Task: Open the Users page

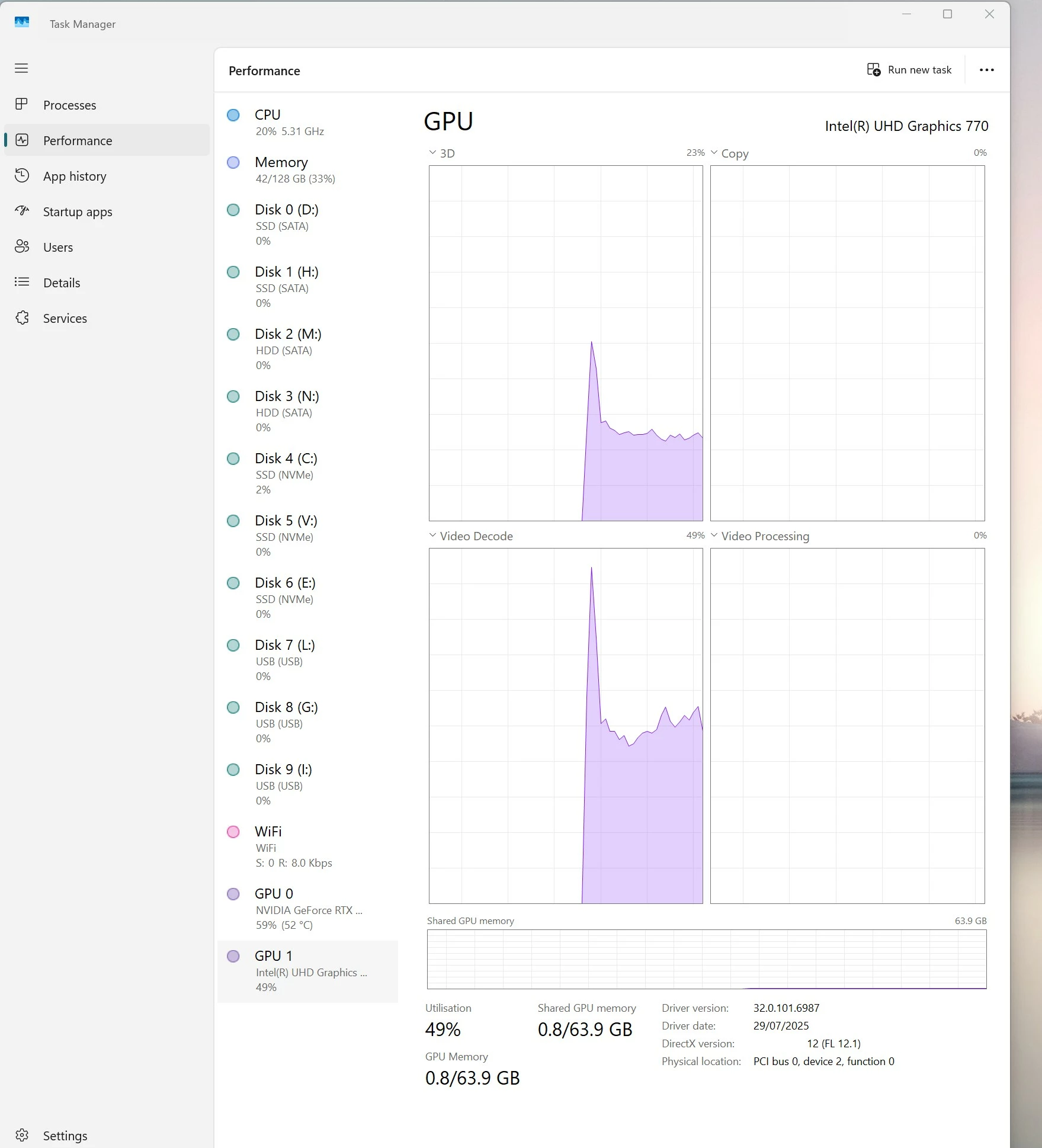Action: [x=107, y=247]
